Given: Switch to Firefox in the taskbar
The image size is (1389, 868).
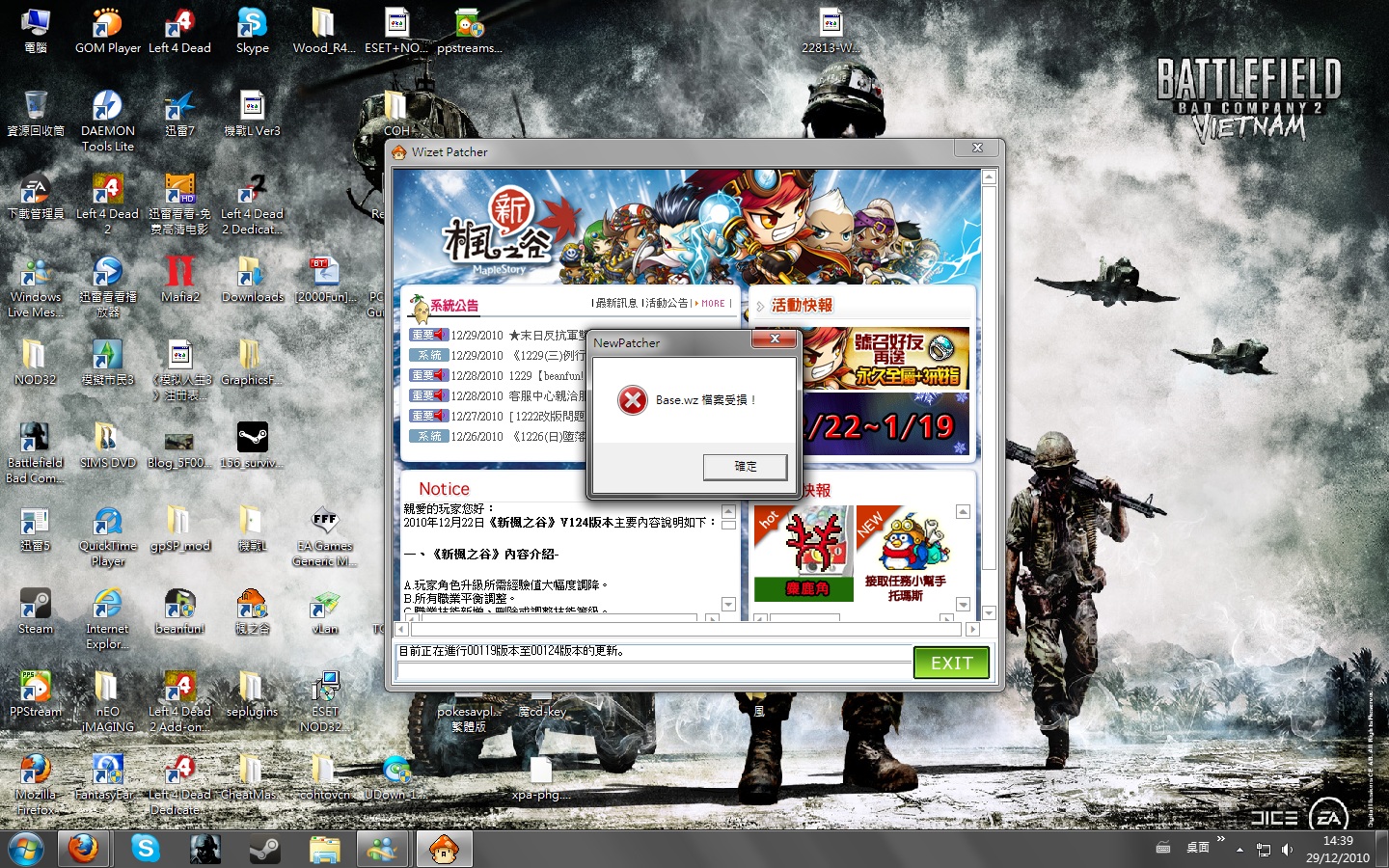Looking at the screenshot, I should 83,849.
